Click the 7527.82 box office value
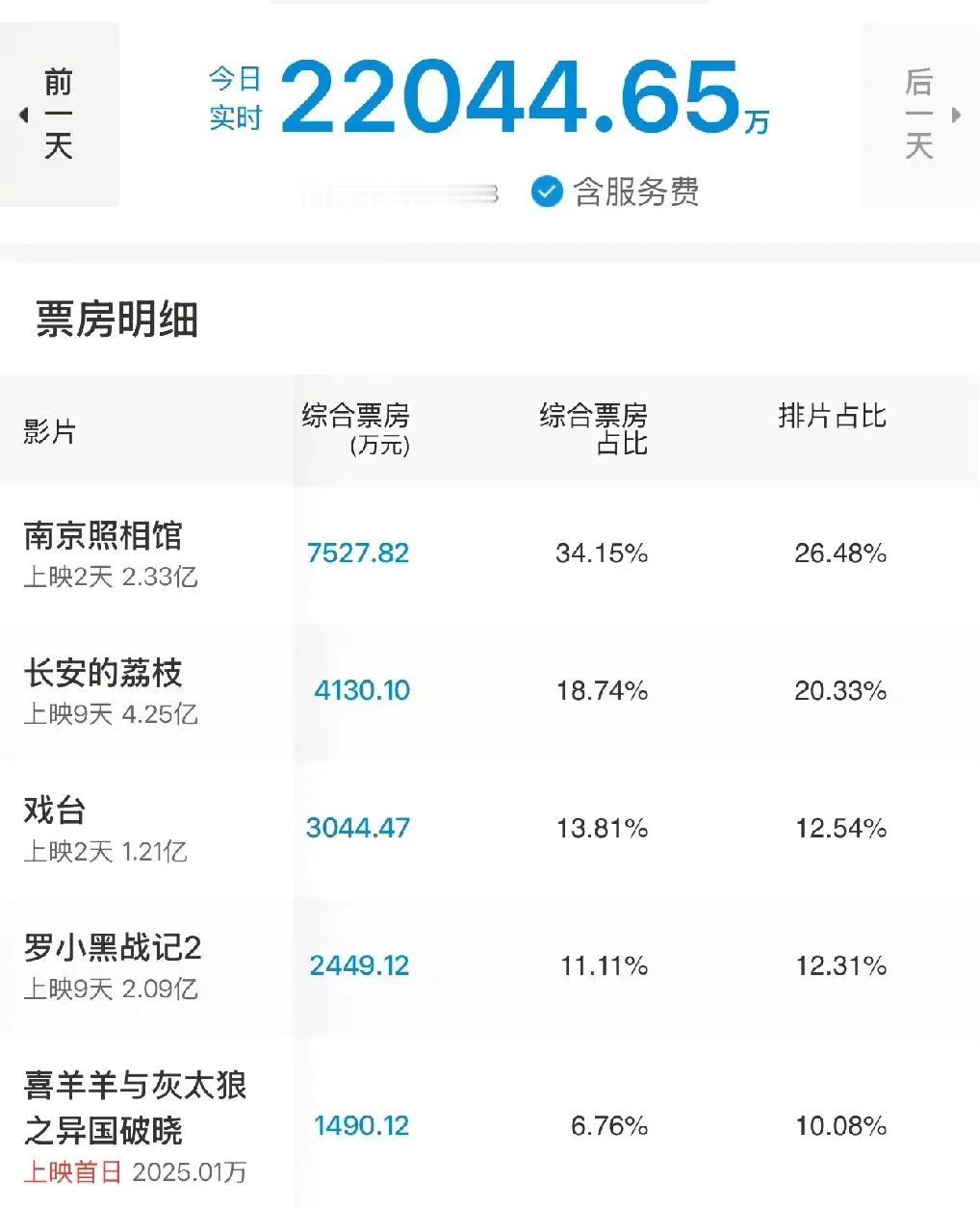980x1208 pixels. (358, 553)
